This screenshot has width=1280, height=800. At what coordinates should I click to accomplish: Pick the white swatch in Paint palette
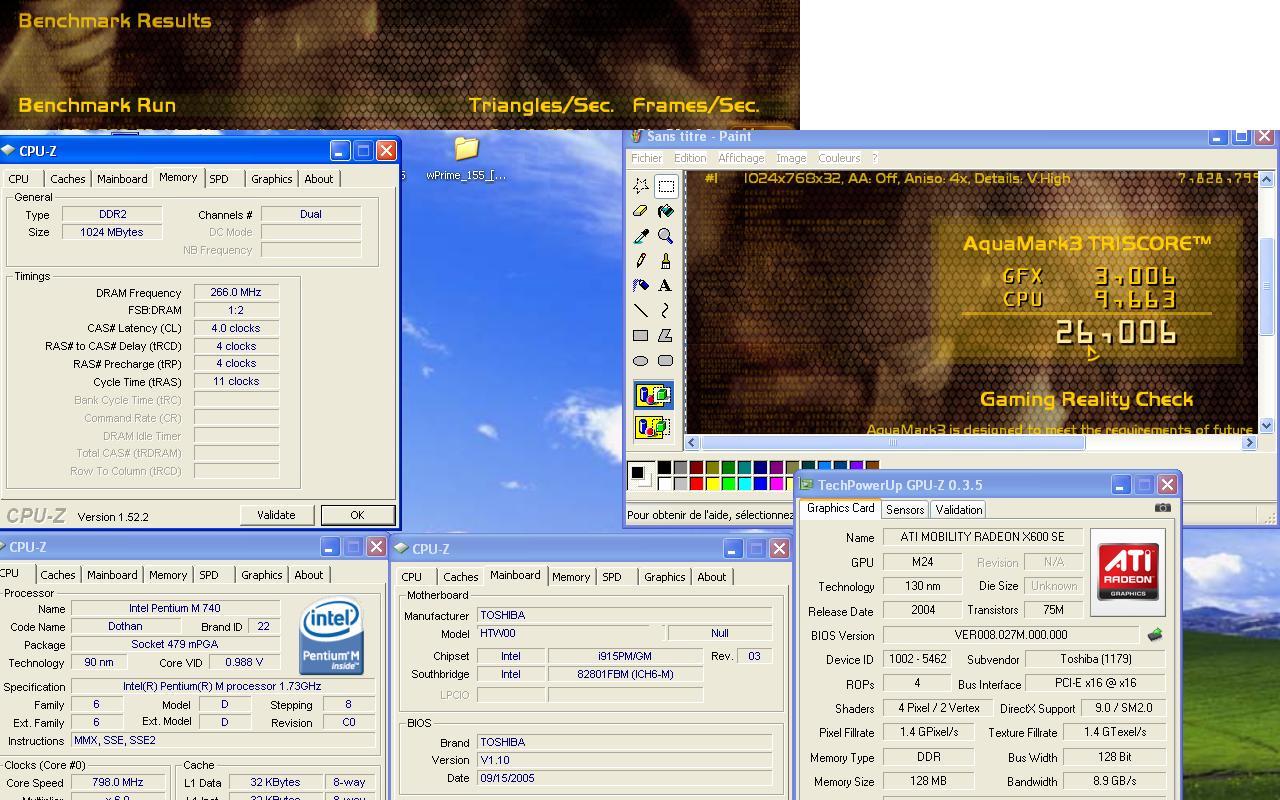tap(664, 484)
